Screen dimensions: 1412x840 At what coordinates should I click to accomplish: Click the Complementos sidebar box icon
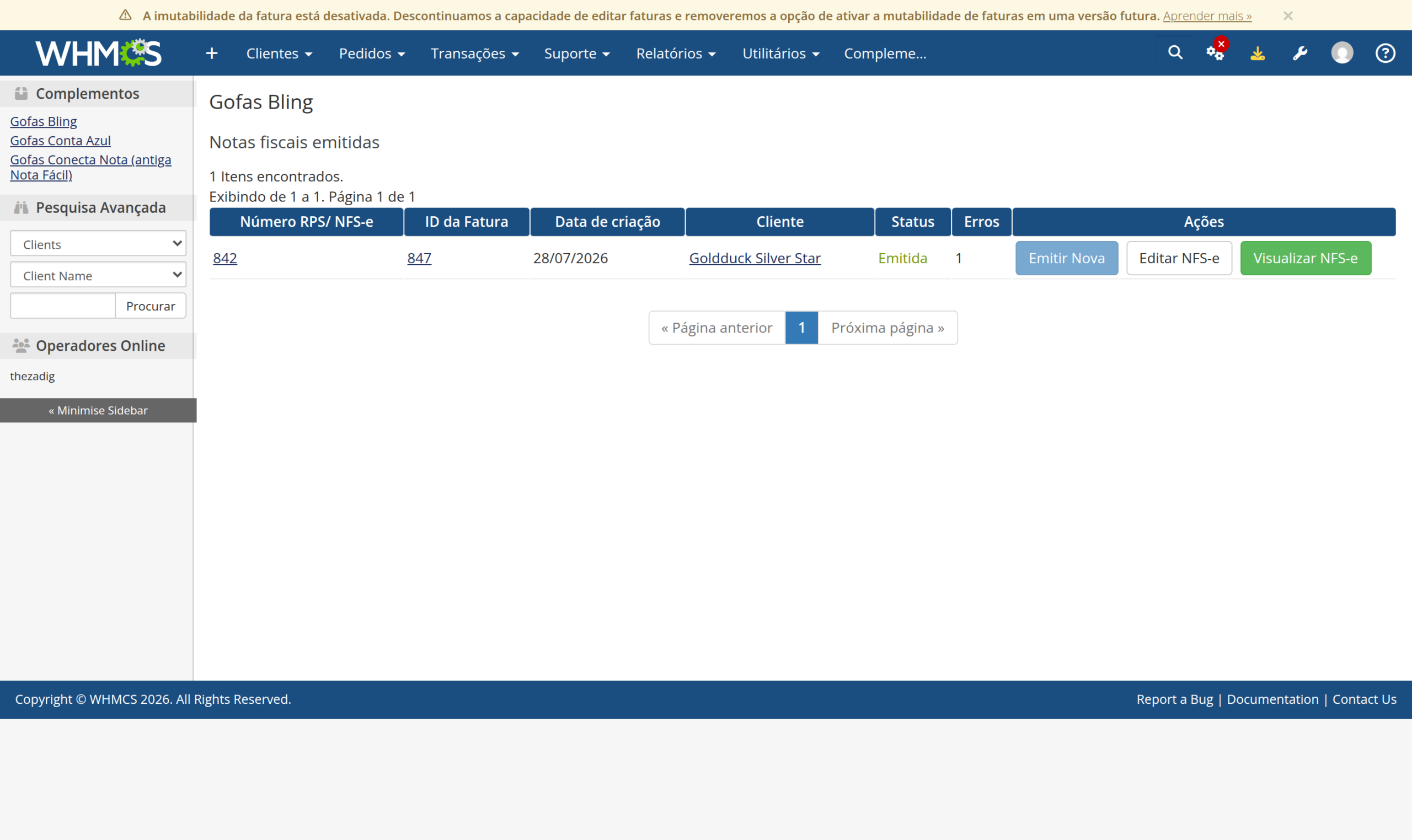[x=21, y=93]
